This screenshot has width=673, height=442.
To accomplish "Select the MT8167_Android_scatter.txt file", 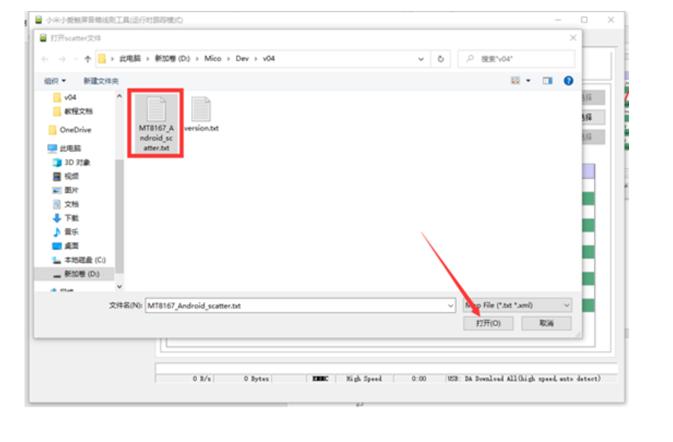I will 156,124.
